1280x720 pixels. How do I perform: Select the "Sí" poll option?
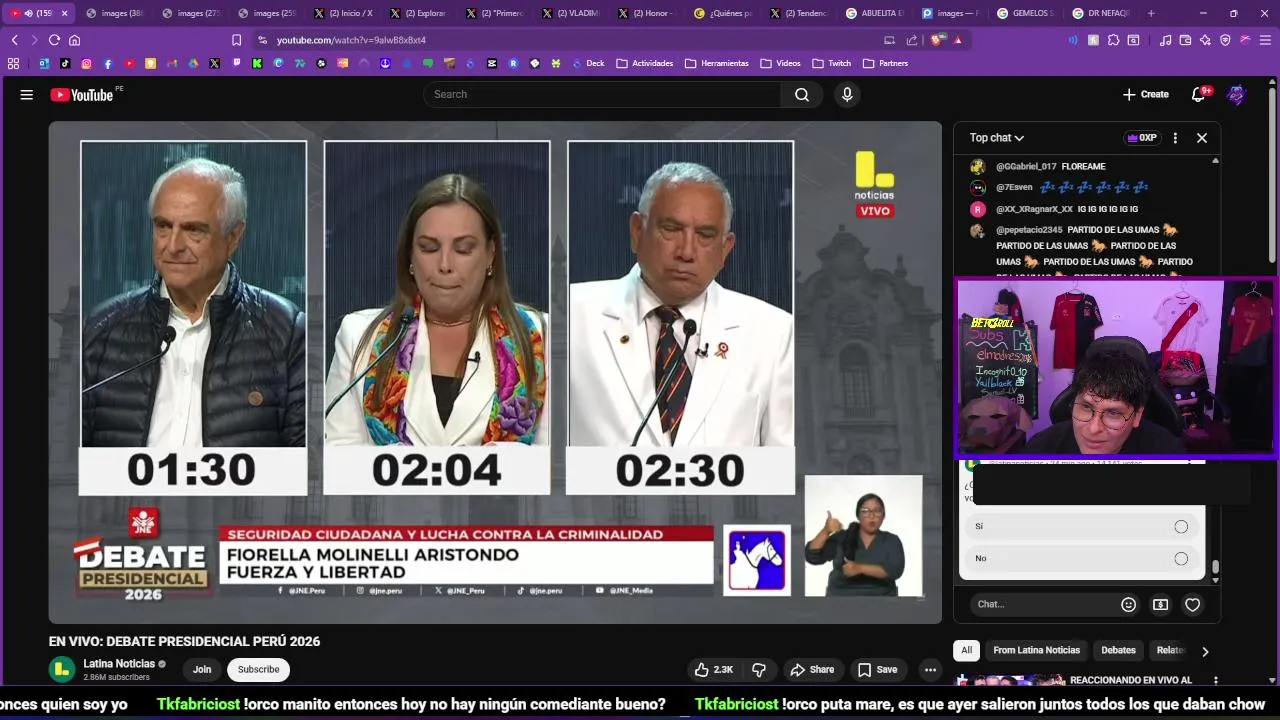(x=1082, y=526)
